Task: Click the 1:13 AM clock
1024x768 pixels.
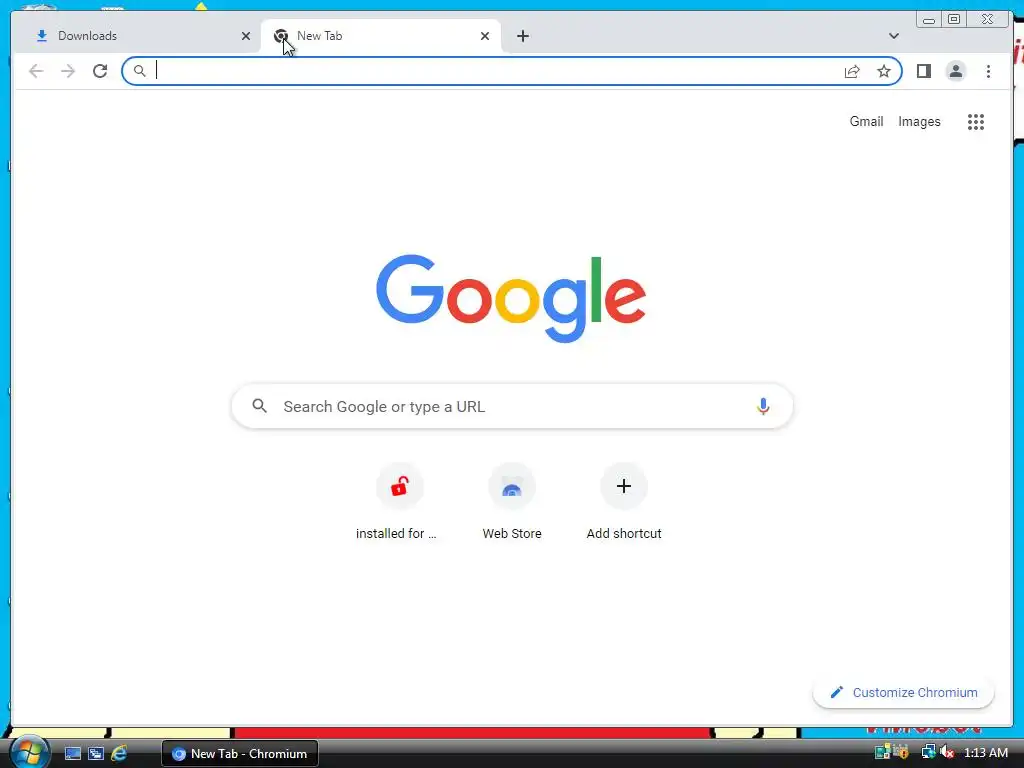Action: coord(986,753)
